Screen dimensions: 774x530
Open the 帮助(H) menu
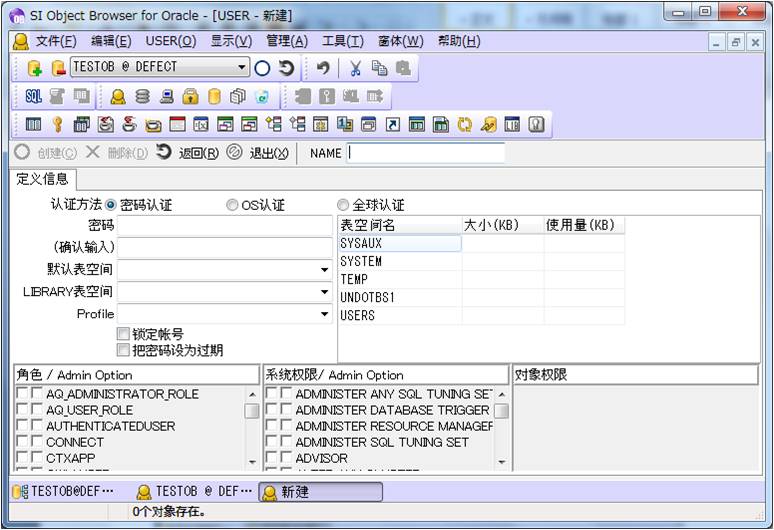tap(459, 41)
